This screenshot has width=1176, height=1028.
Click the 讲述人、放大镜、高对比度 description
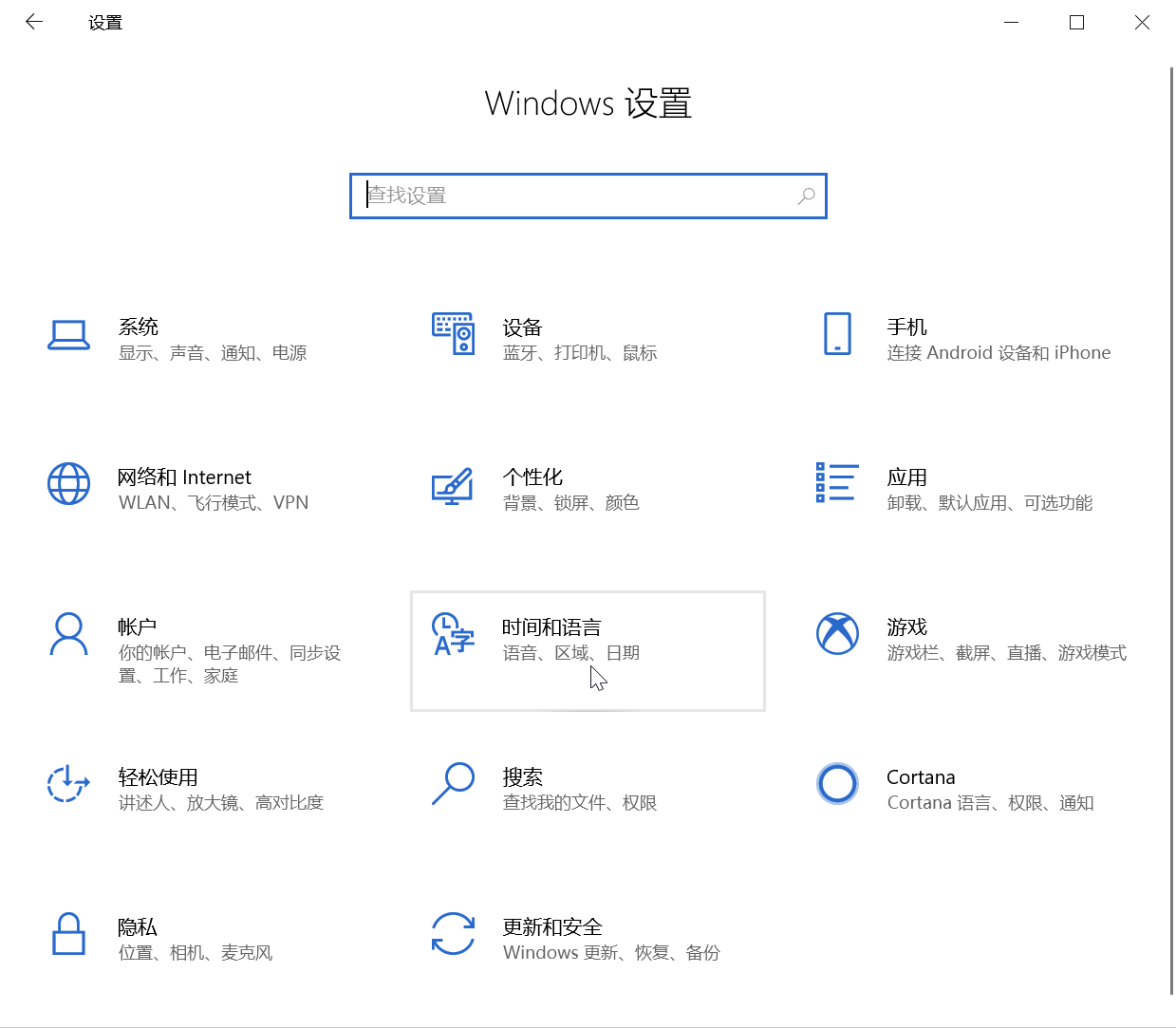[221, 803]
